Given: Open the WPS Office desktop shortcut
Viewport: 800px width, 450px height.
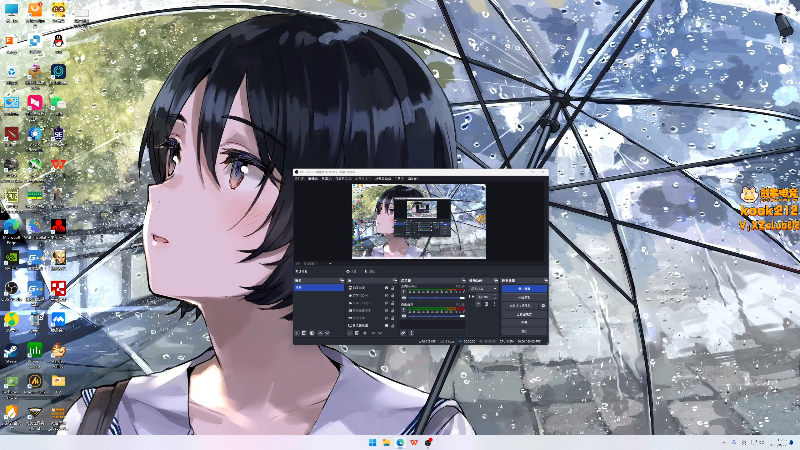Looking at the screenshot, I should coord(58,166).
